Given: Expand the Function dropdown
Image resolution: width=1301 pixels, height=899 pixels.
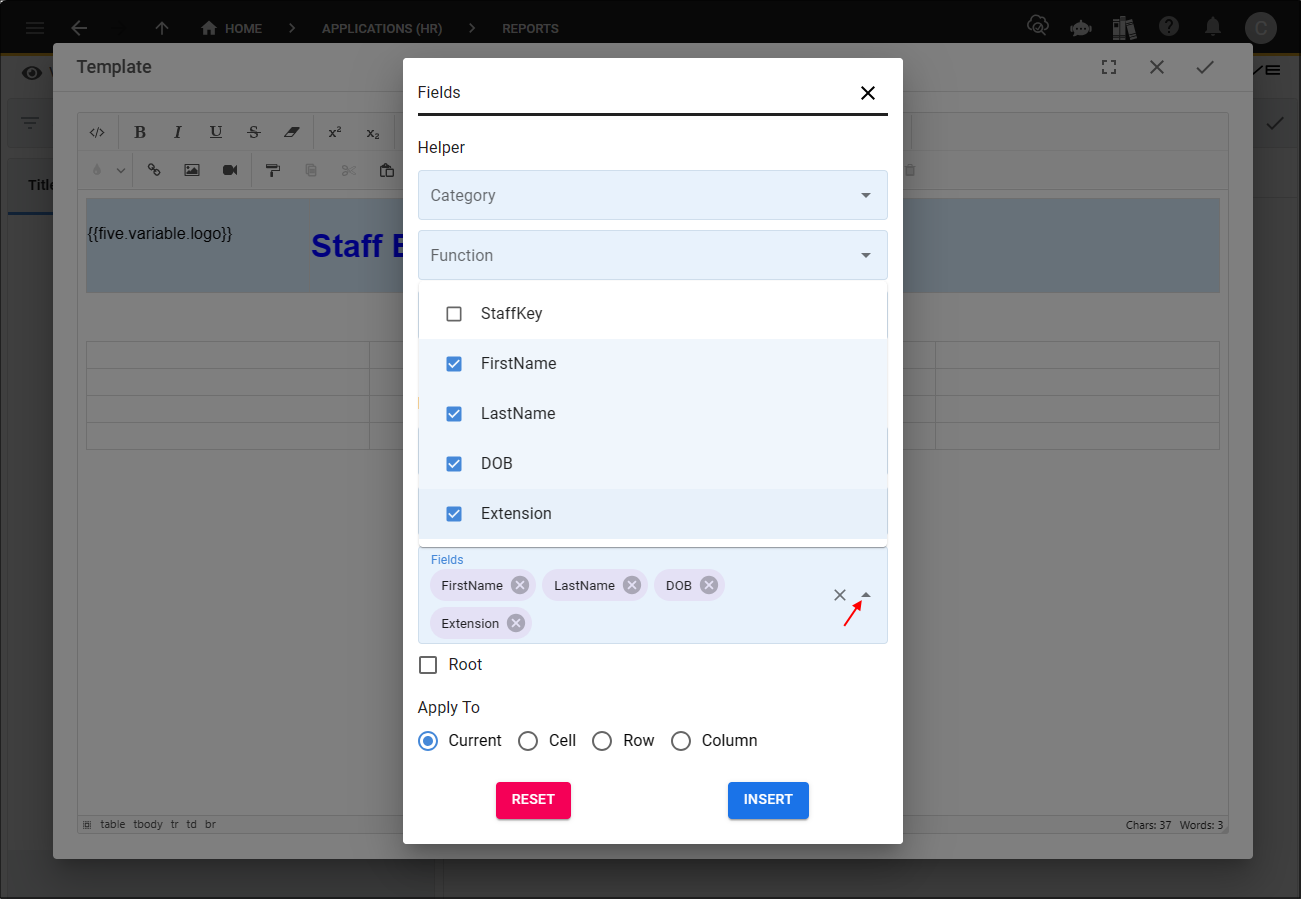Looking at the screenshot, I should pos(652,255).
